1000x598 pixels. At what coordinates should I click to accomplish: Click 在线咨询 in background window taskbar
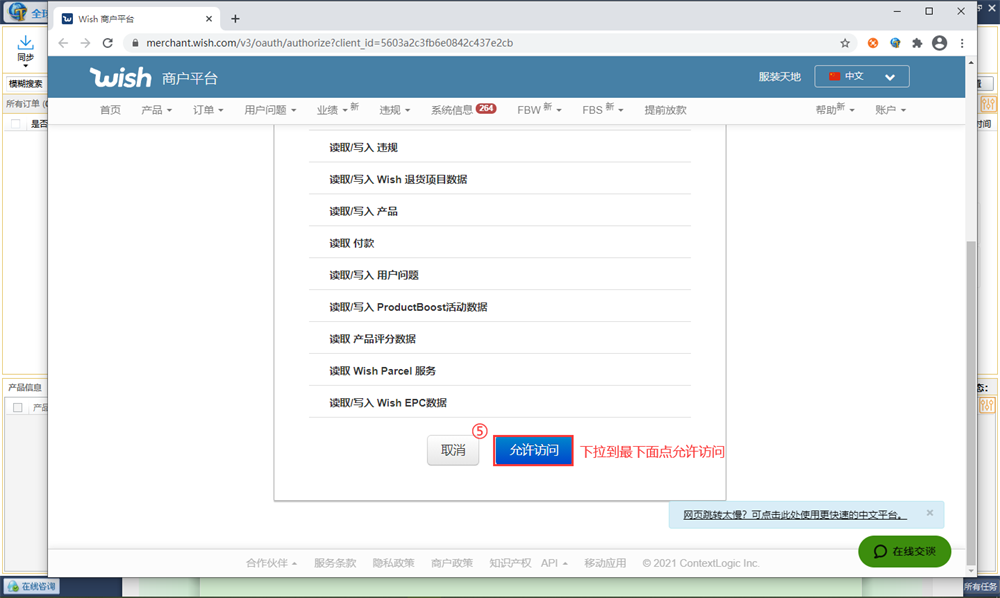tap(32, 587)
